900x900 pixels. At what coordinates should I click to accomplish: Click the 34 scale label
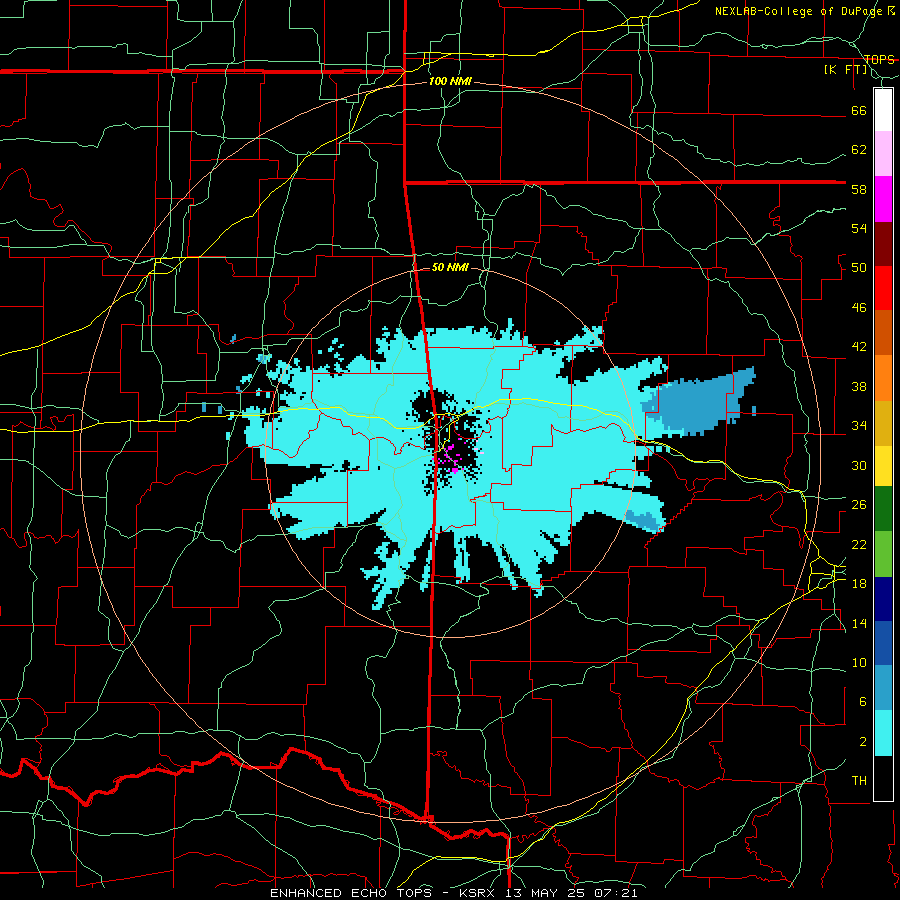tap(859, 425)
